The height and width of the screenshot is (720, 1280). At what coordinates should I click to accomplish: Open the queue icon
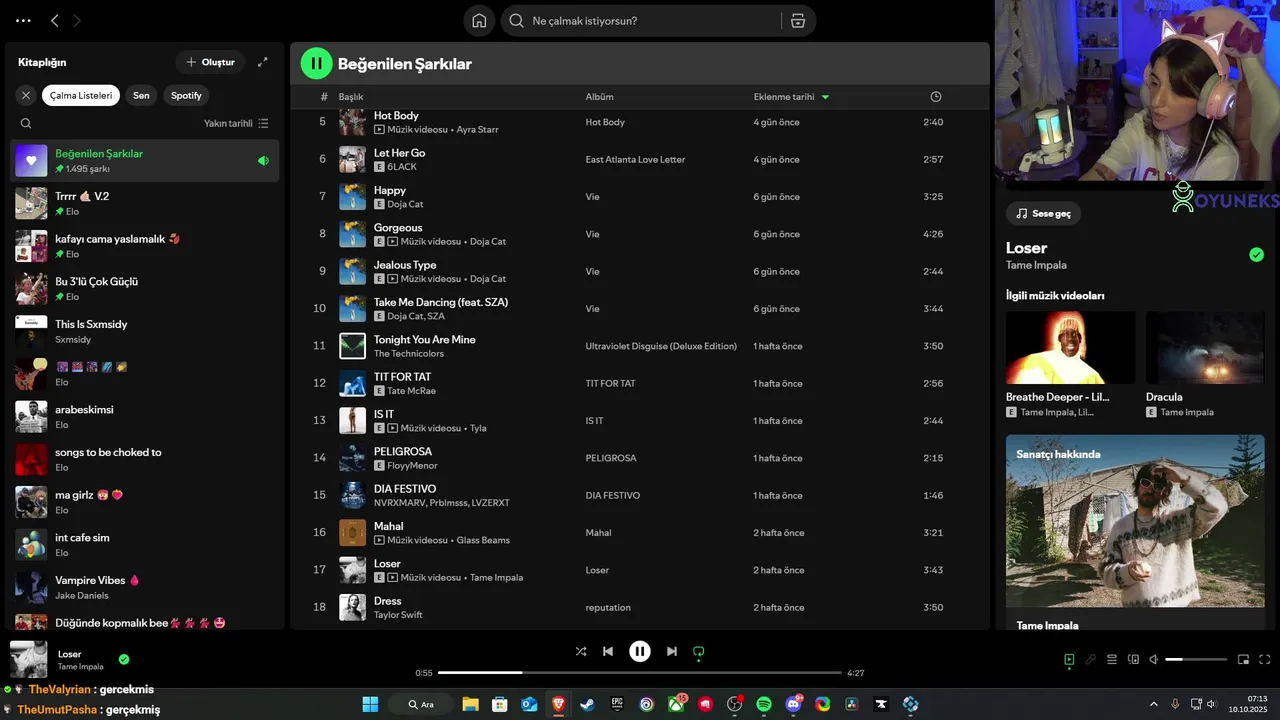1112,660
